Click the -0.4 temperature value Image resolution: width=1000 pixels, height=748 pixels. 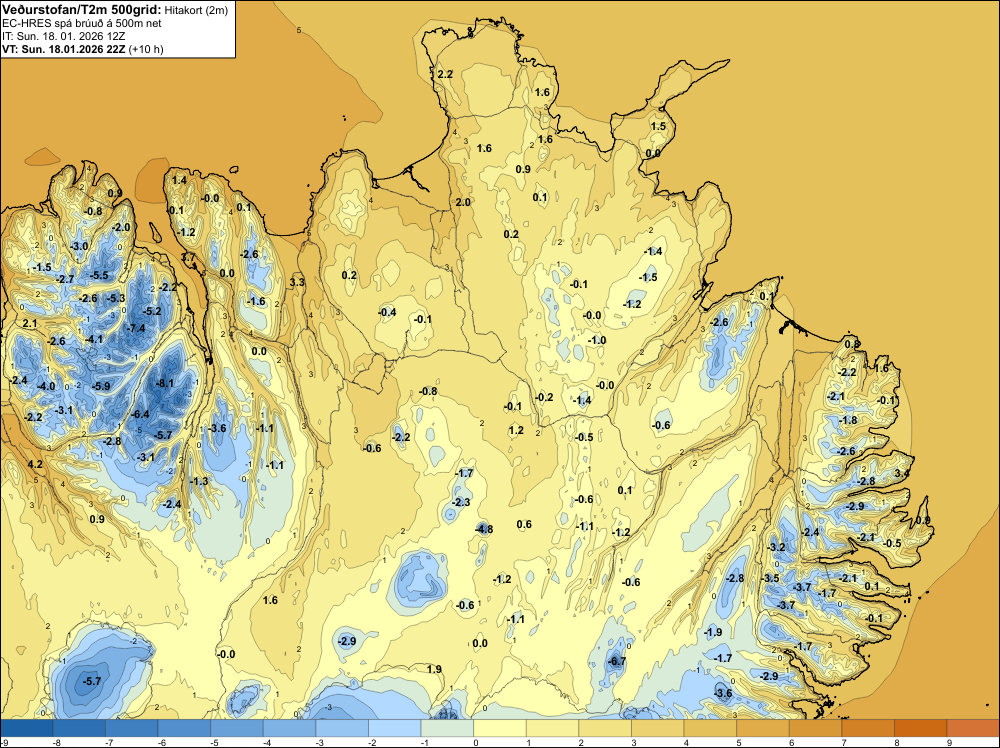pos(387,312)
